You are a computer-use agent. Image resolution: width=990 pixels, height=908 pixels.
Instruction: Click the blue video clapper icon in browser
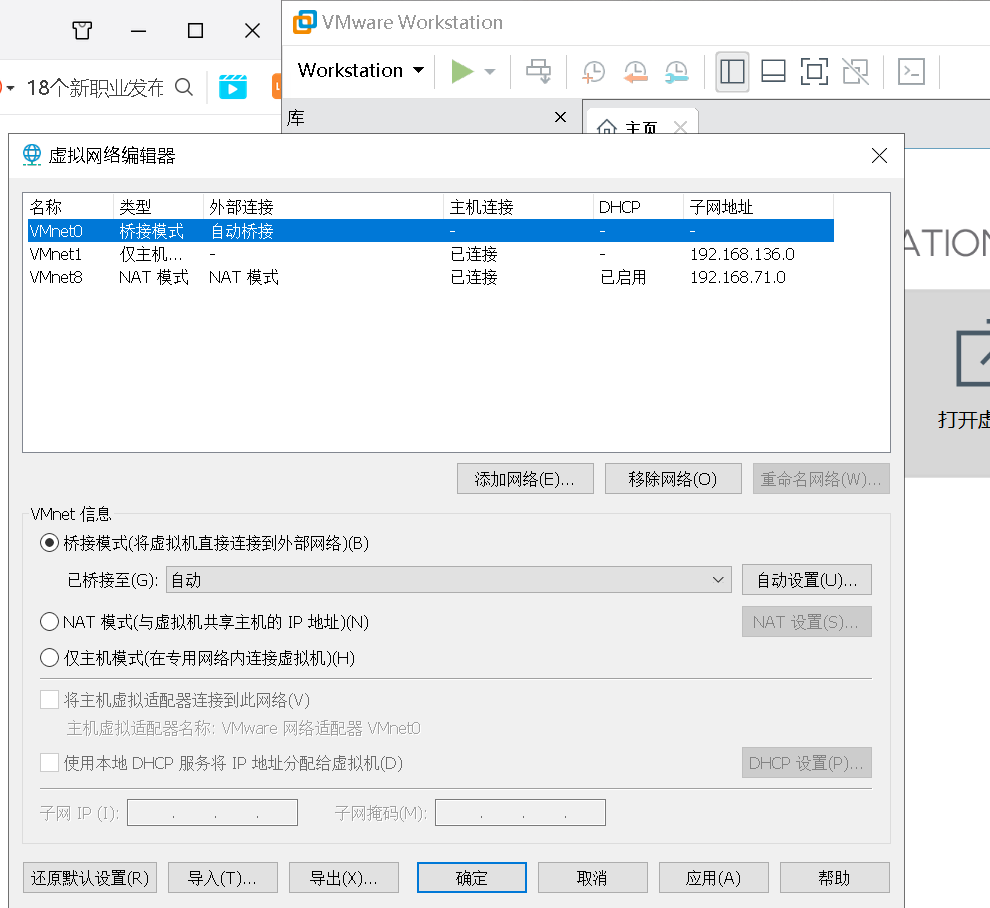pyautogui.click(x=233, y=87)
